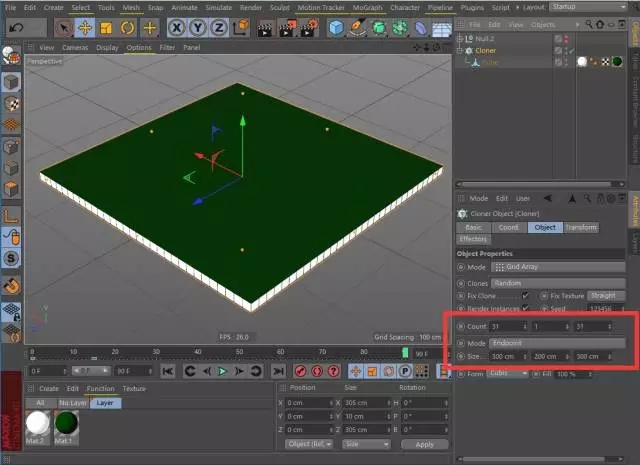Select the Scale tool
This screenshot has height=465, width=640.
106,27
